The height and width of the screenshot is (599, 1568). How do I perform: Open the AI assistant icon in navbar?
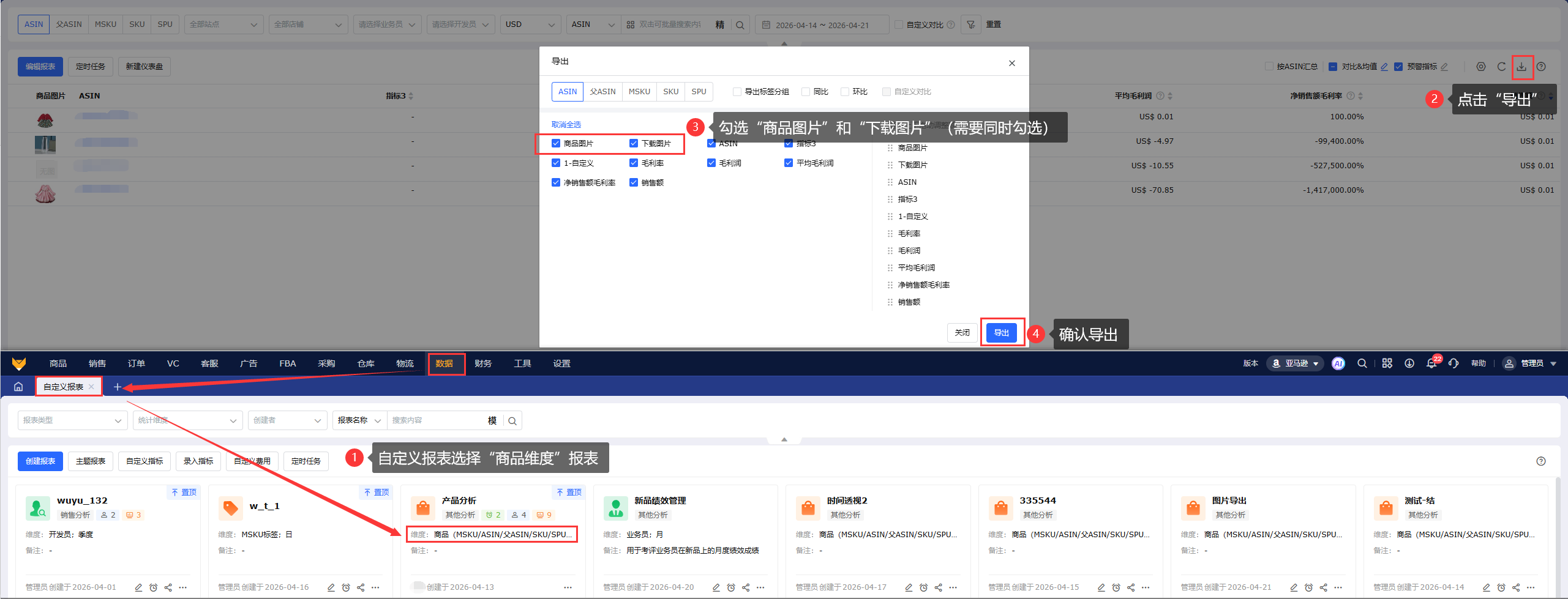(1338, 363)
